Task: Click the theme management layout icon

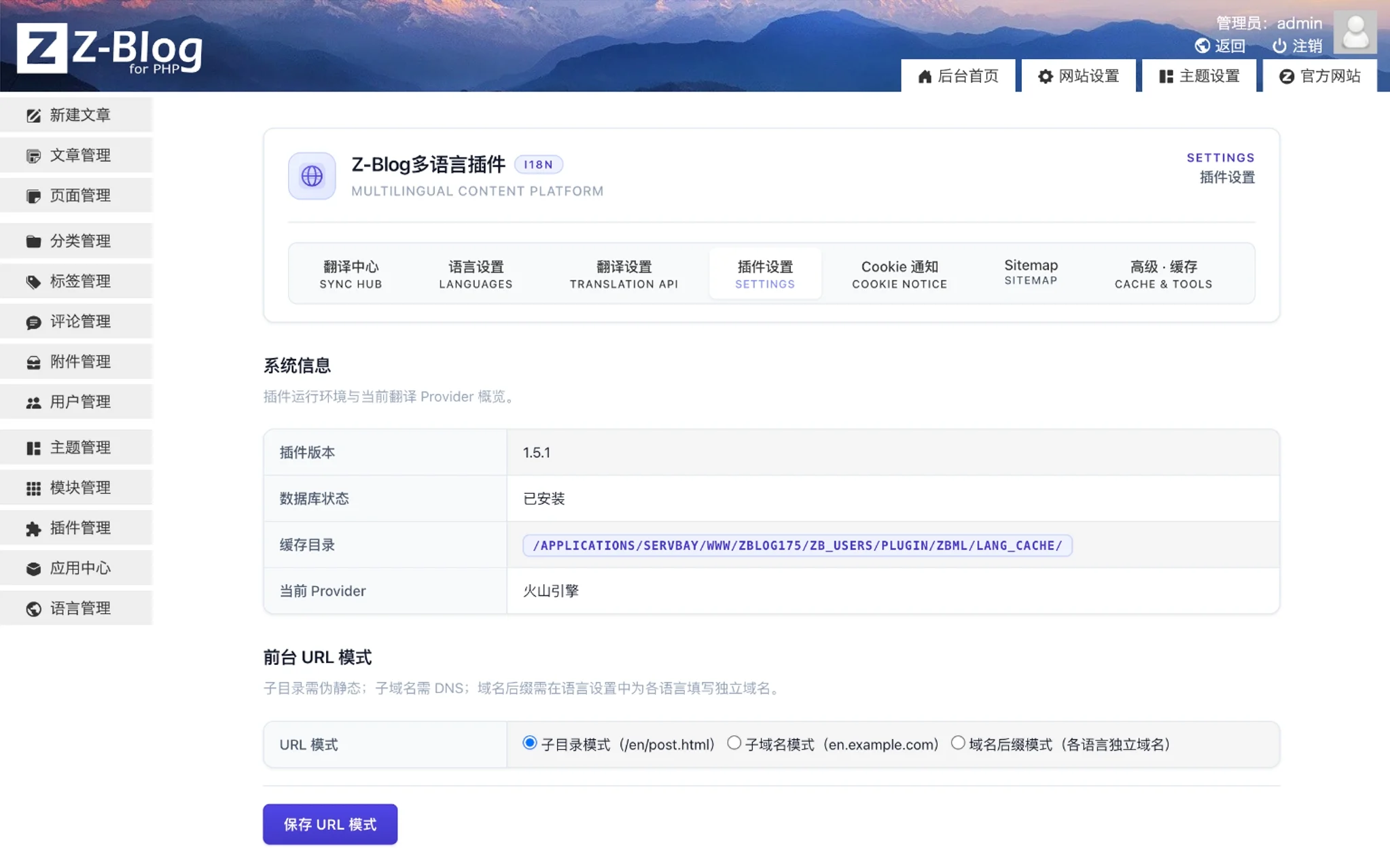Action: point(33,448)
